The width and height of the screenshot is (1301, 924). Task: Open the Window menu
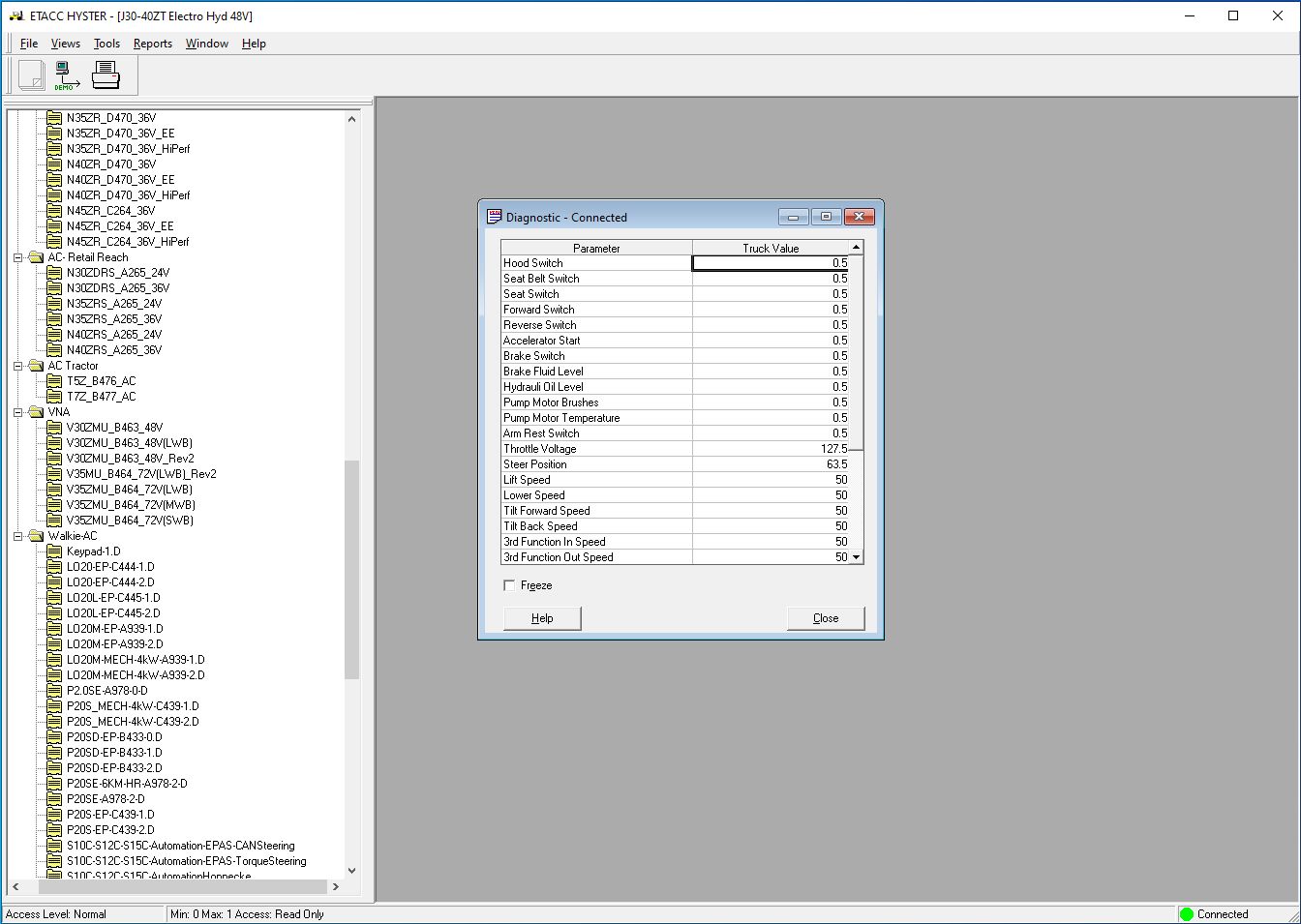(x=207, y=44)
